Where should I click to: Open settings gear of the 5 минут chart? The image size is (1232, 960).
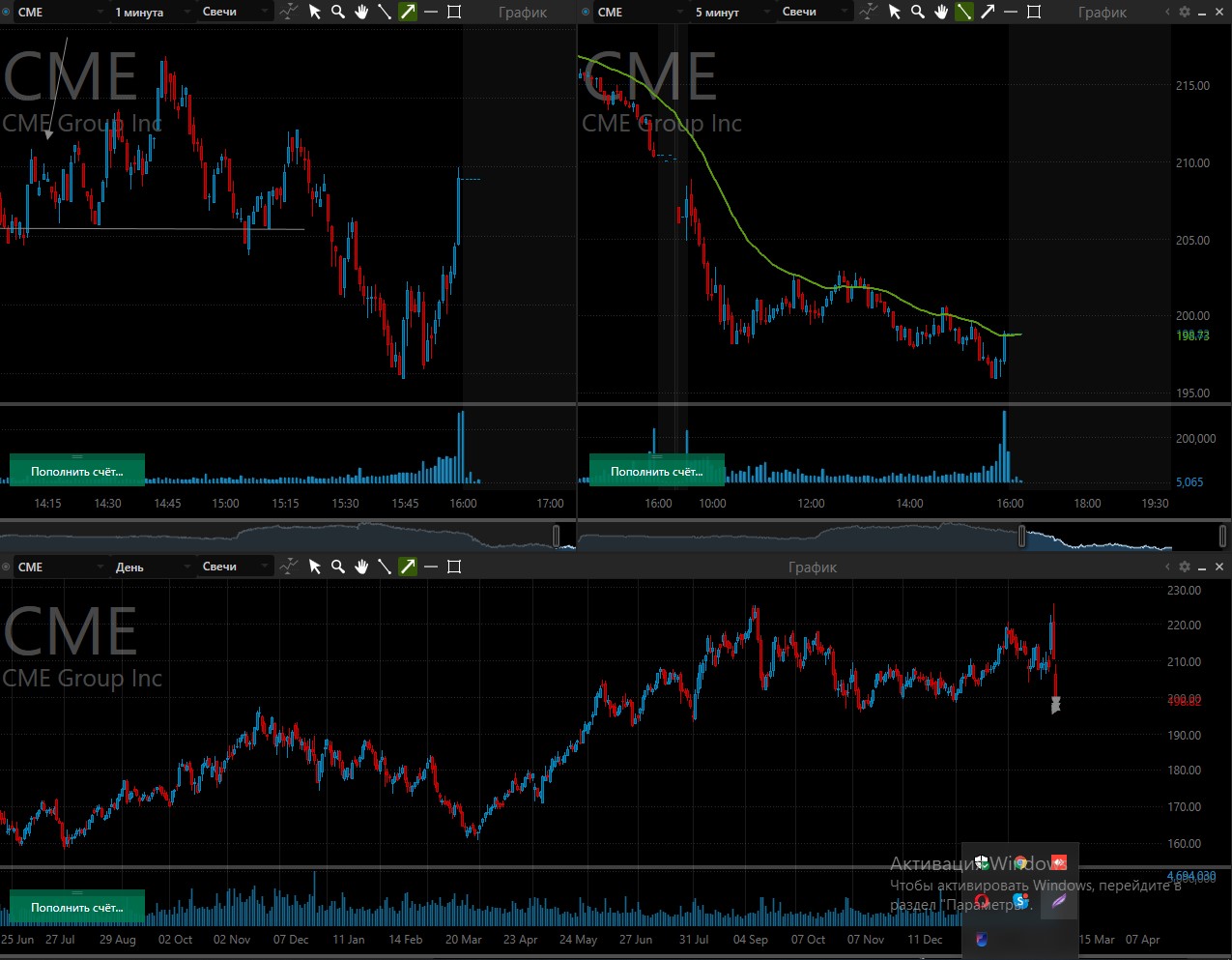click(1185, 12)
